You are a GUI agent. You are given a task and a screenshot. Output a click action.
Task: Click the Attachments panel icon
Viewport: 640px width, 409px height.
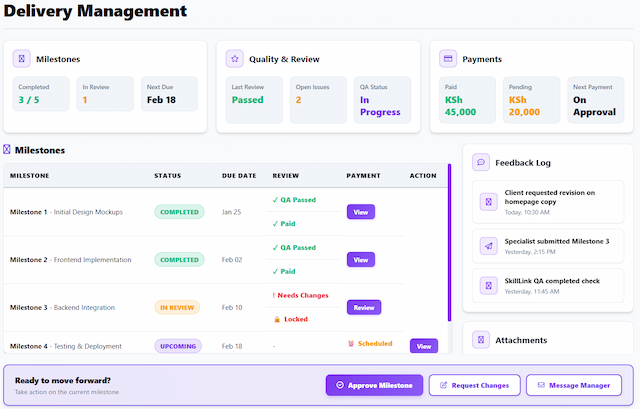[481, 340]
